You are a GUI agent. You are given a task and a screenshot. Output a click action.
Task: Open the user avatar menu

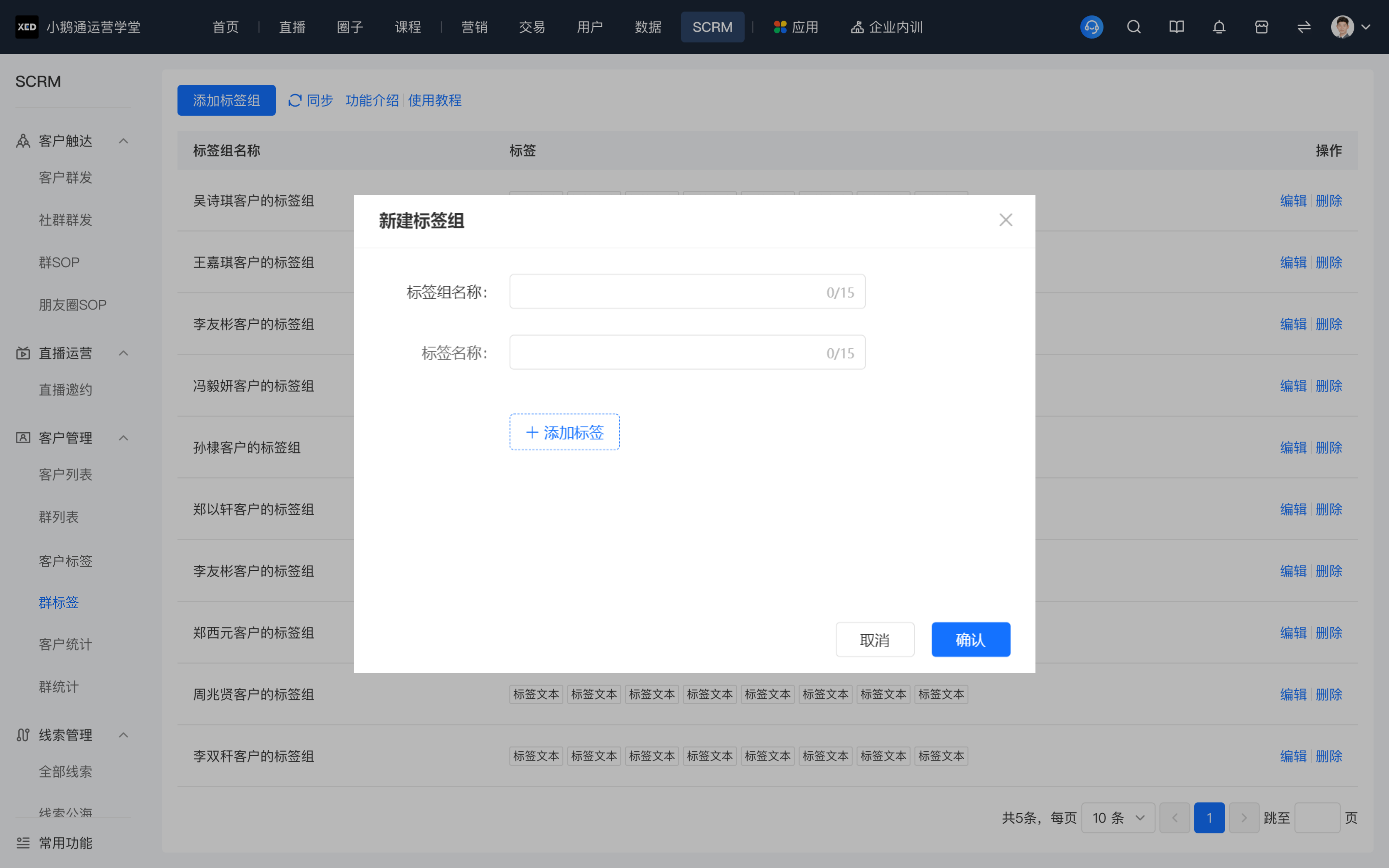pos(1342,27)
